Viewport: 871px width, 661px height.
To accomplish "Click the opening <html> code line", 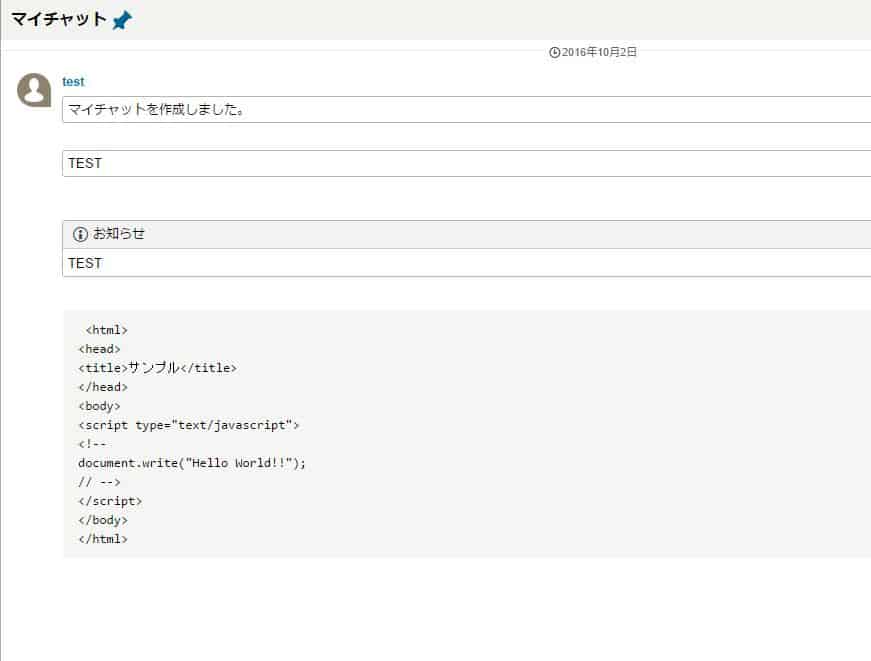I will click(x=107, y=330).
